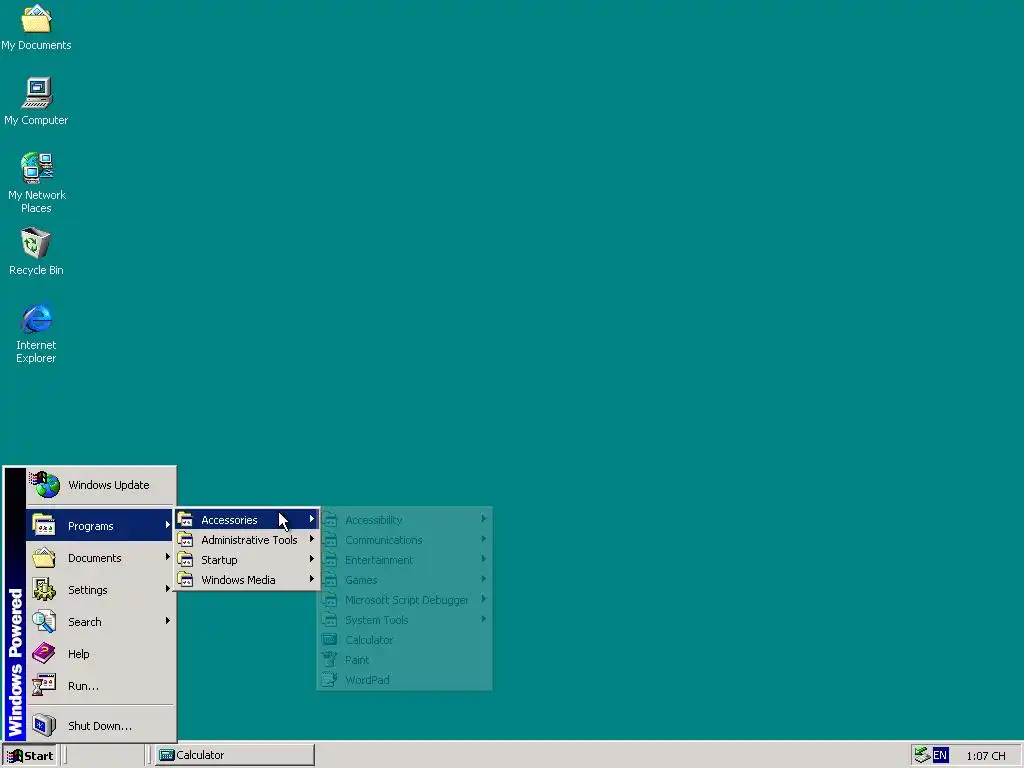Click the Help book icon
This screenshot has height=768, width=1024.
coord(44,653)
